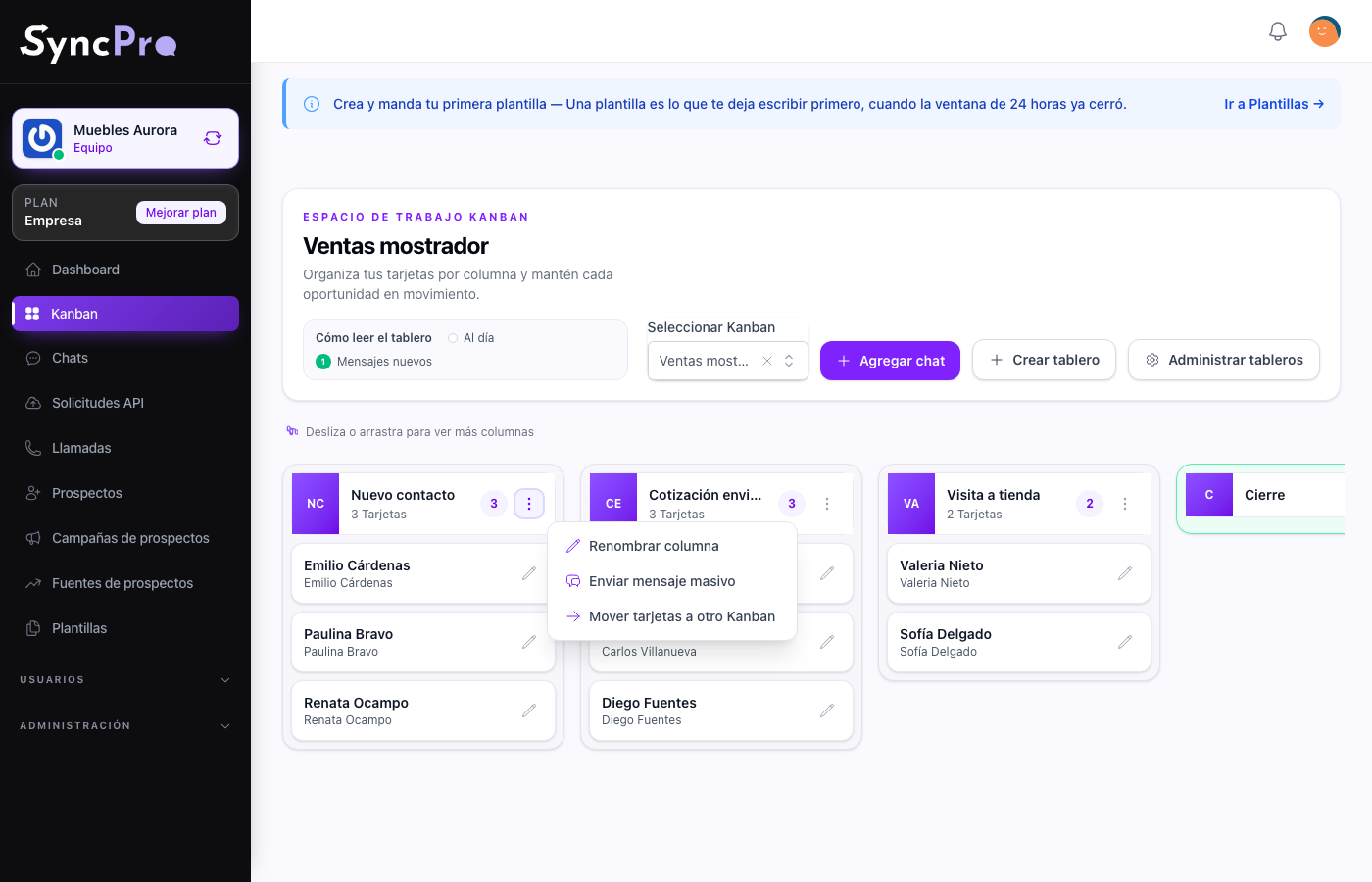Image resolution: width=1372 pixels, height=882 pixels.
Task: Open Llamadas in the sidebar
Action: (x=125, y=448)
